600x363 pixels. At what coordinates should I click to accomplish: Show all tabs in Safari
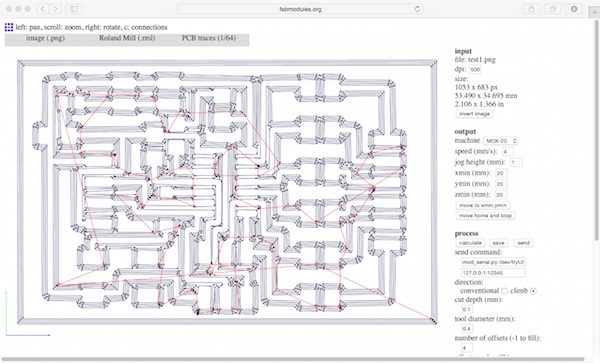[x=553, y=9]
